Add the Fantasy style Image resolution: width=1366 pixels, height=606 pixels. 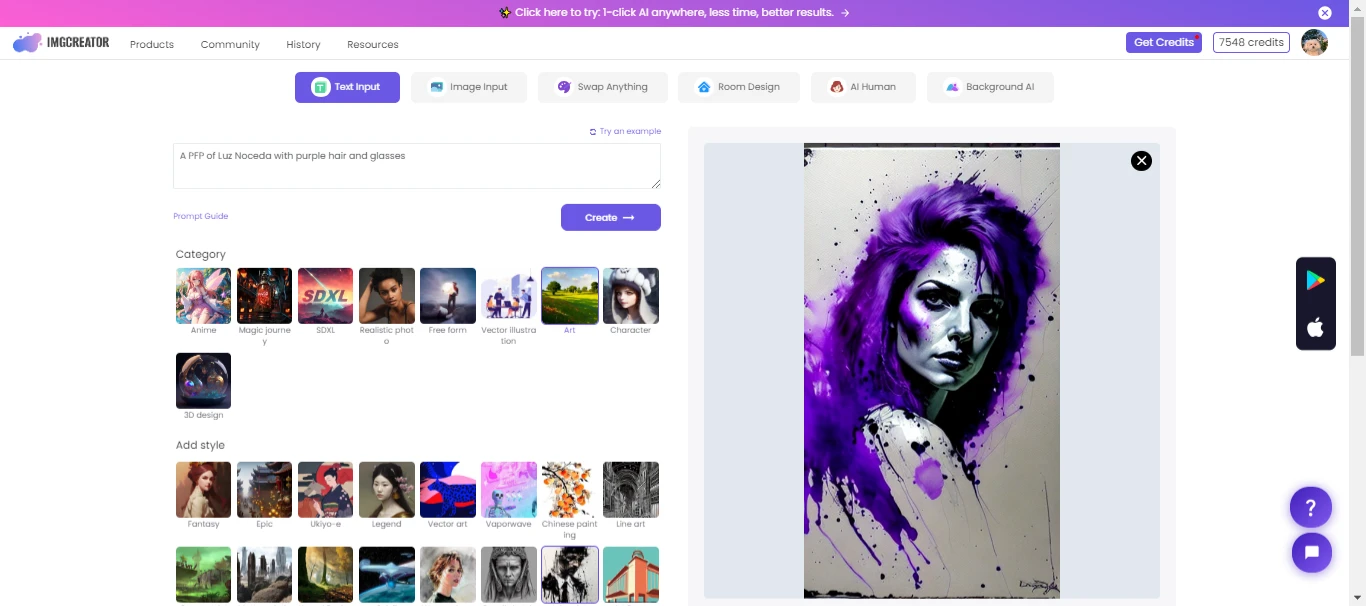coord(203,490)
